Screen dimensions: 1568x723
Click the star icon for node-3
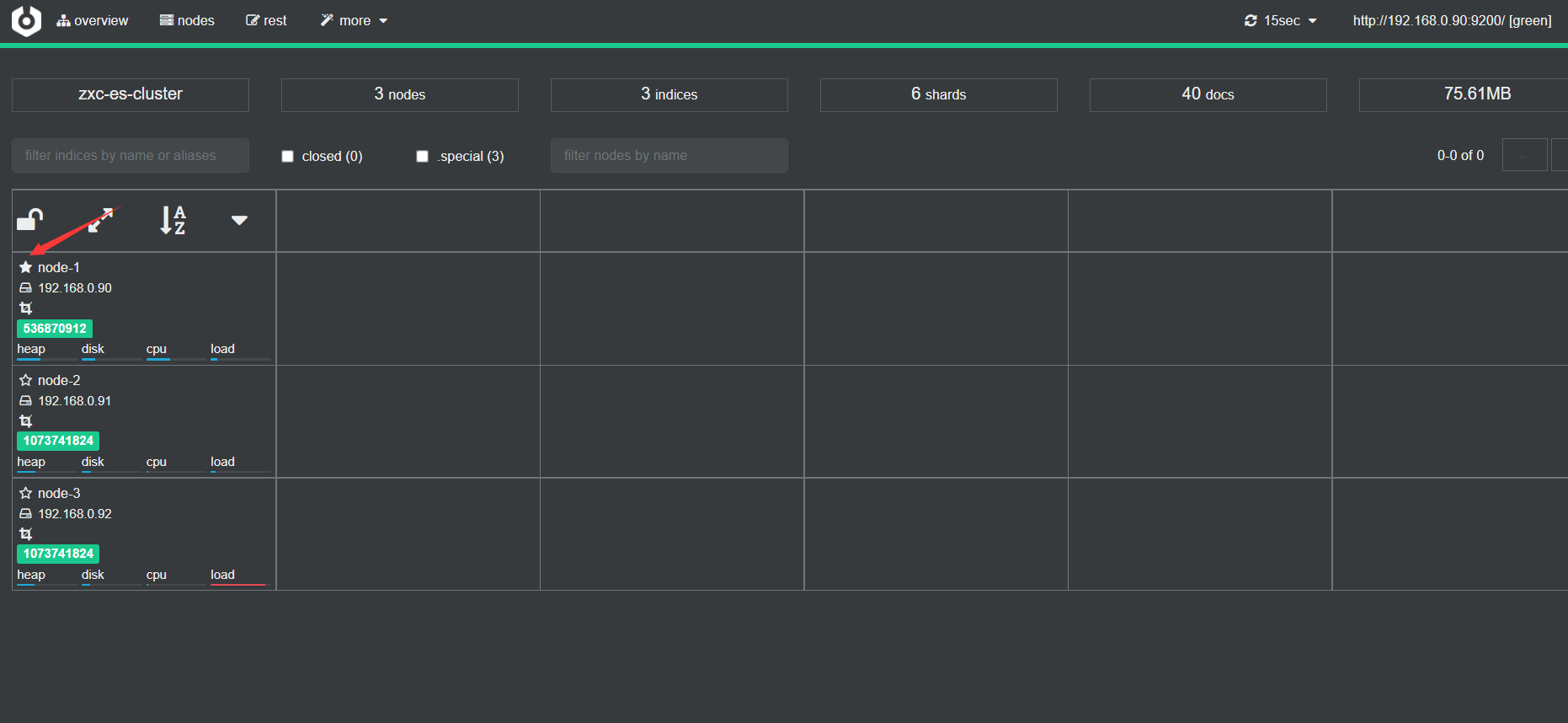pos(26,493)
